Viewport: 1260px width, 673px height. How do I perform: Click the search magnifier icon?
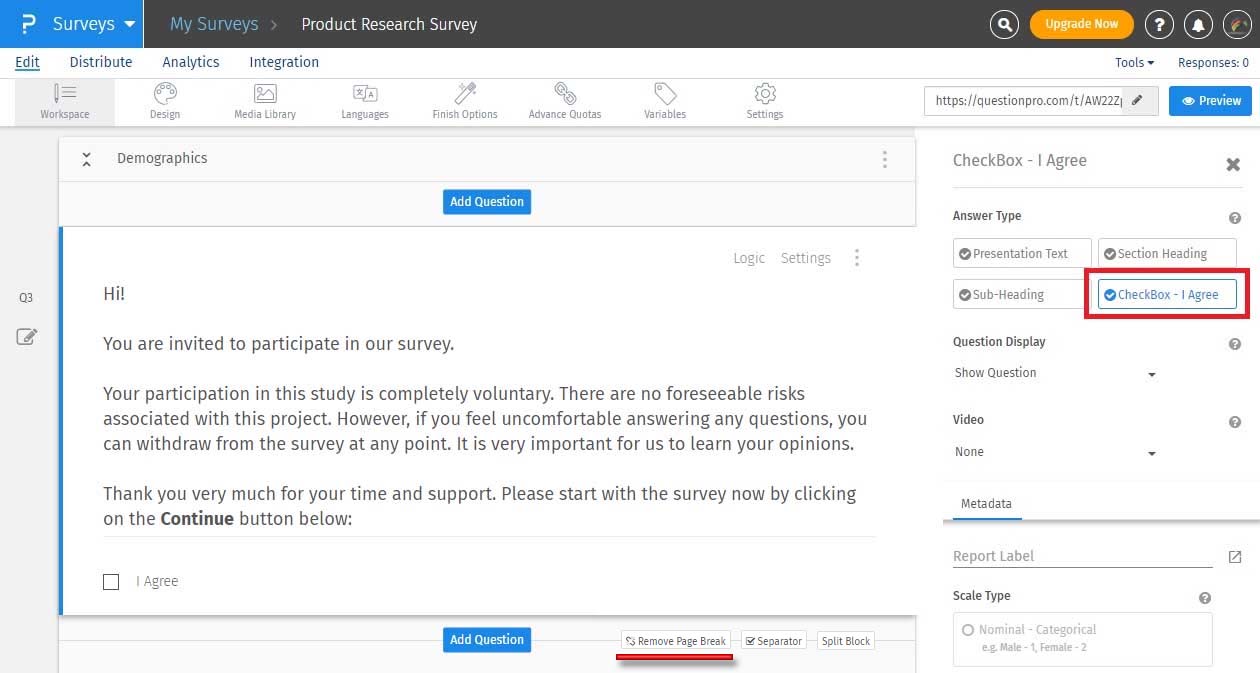pos(1004,24)
